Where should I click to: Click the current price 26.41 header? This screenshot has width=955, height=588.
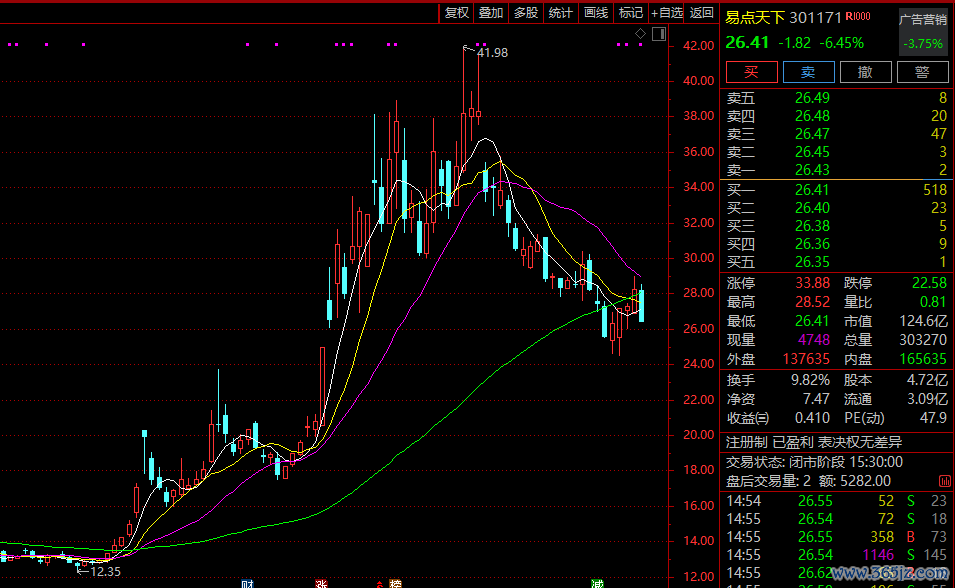tap(747, 43)
